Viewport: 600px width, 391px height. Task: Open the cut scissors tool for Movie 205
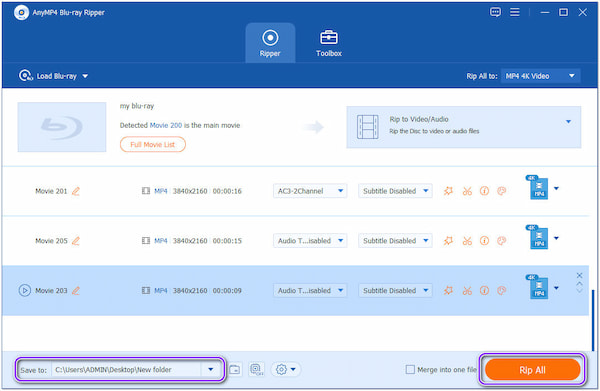pos(467,241)
